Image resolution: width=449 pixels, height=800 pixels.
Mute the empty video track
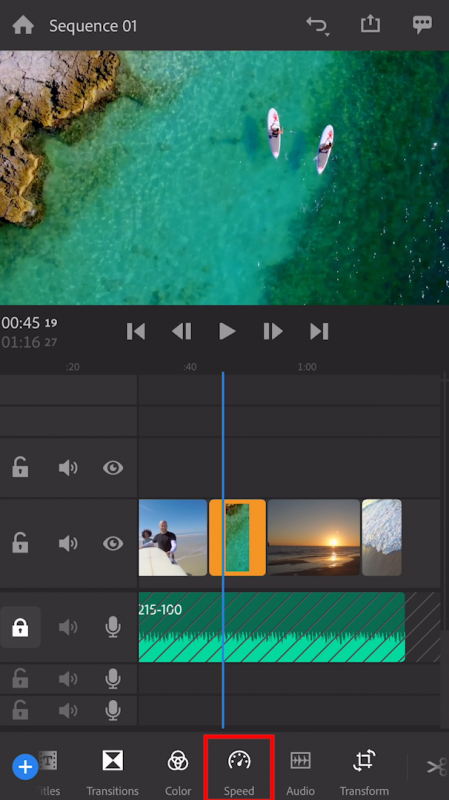pos(67,468)
